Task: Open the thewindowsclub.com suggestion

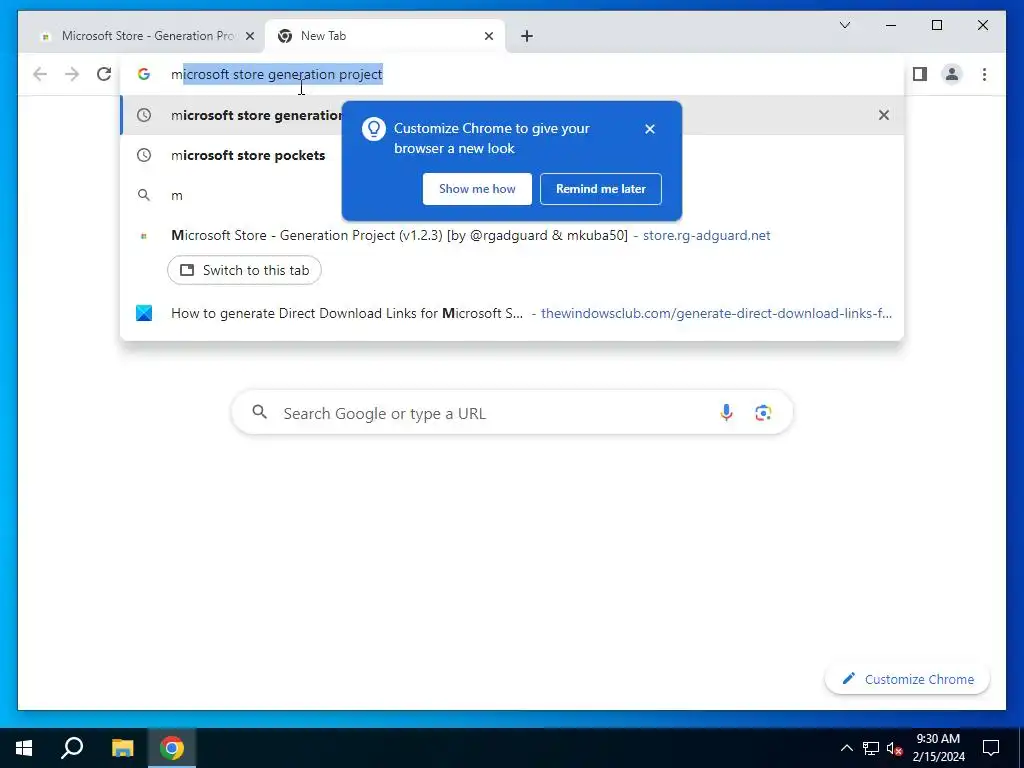Action: pyautogui.click(x=512, y=313)
